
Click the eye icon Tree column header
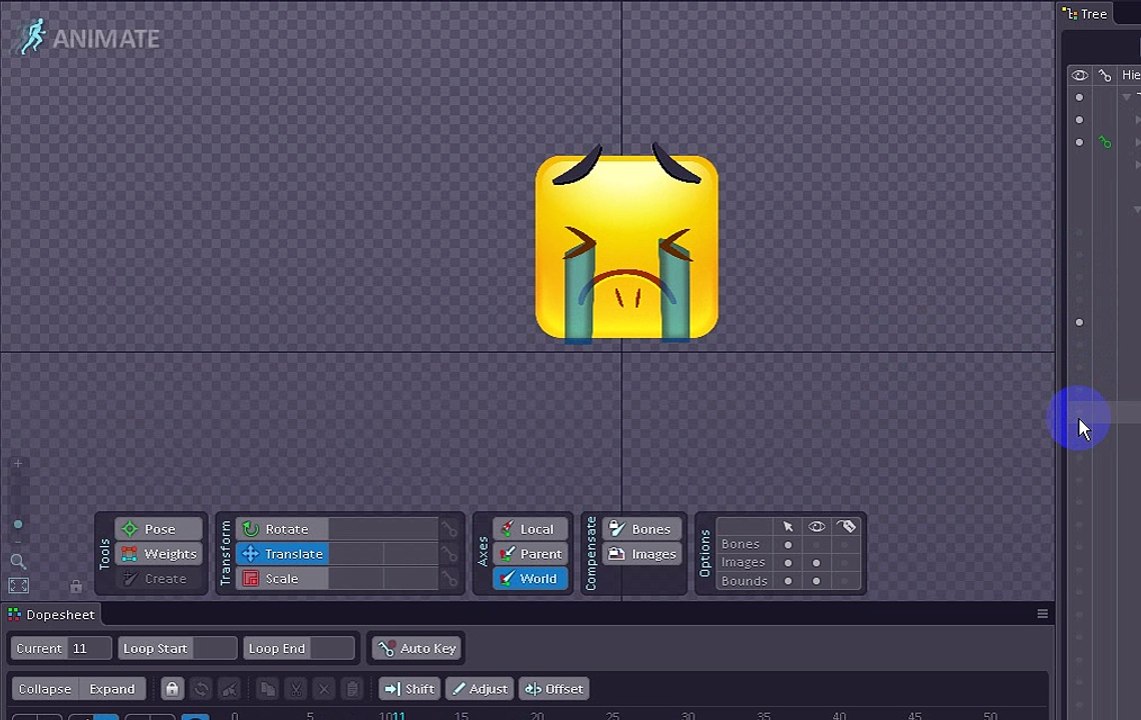[x=1079, y=75]
